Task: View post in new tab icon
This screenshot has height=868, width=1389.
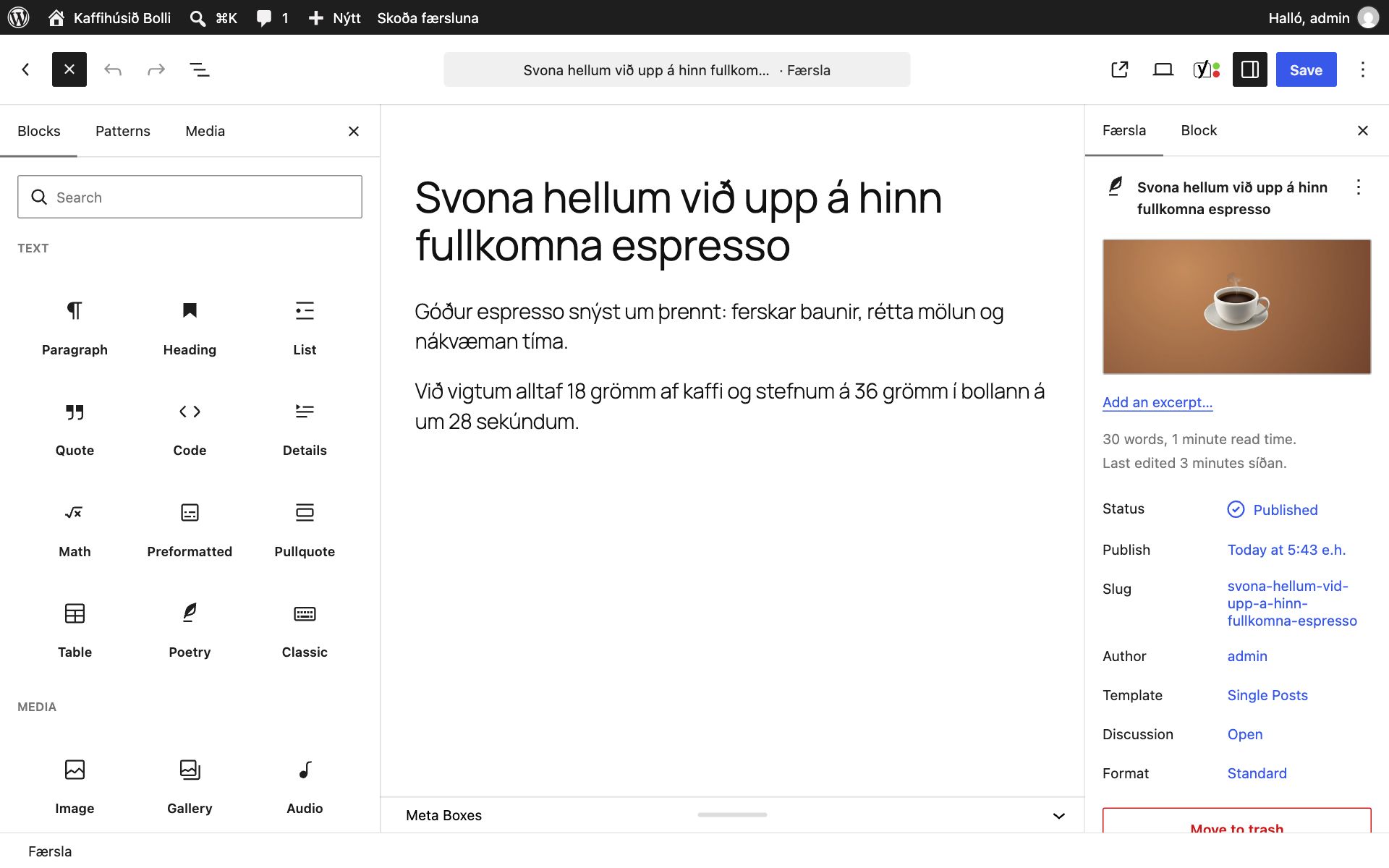Action: [1120, 69]
